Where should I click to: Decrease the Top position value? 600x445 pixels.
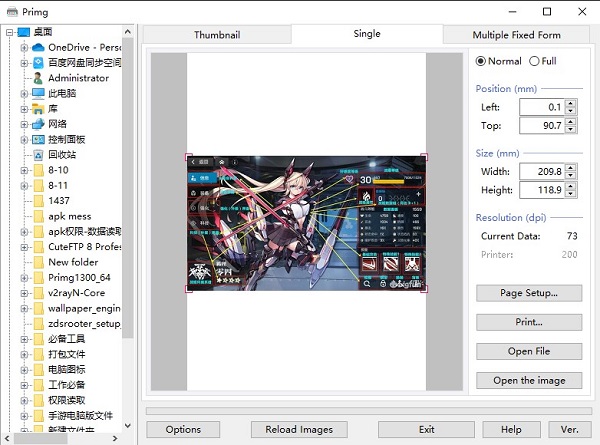[x=571, y=129]
